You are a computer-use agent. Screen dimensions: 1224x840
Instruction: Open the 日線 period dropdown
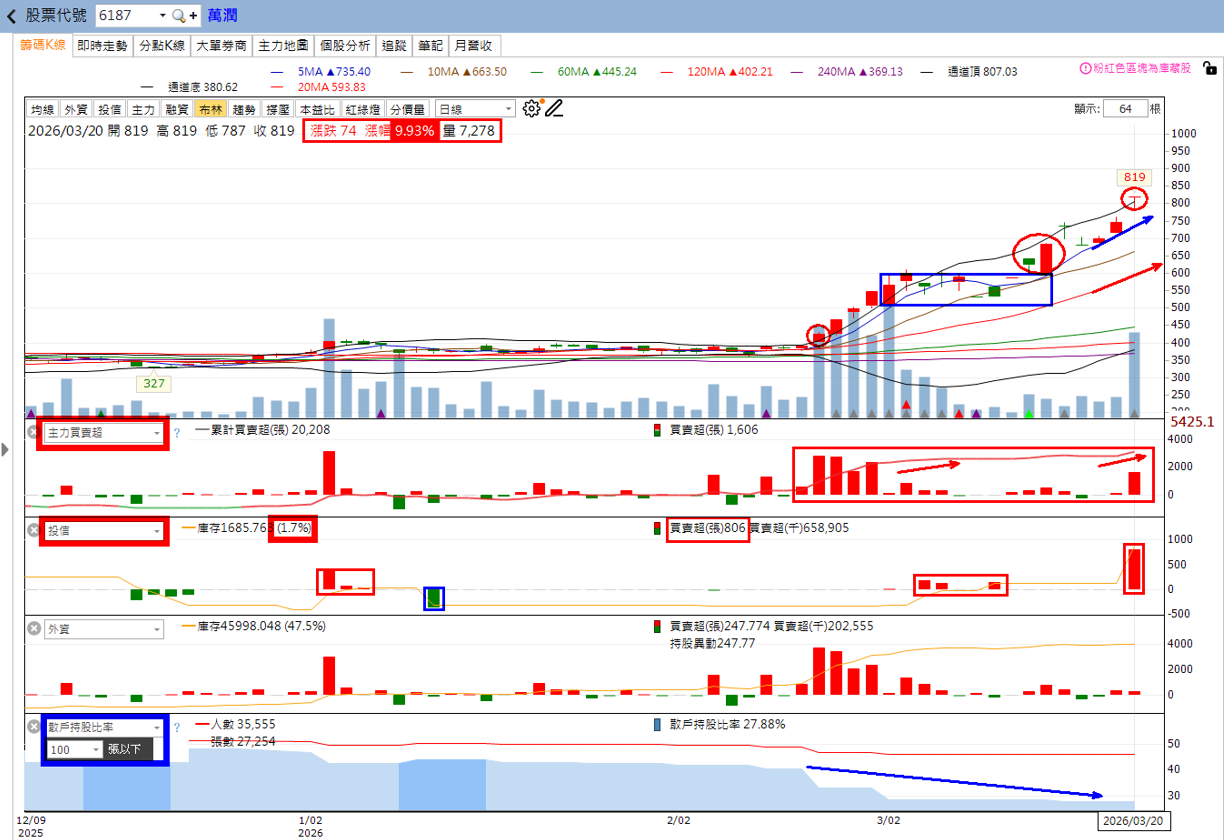point(508,109)
